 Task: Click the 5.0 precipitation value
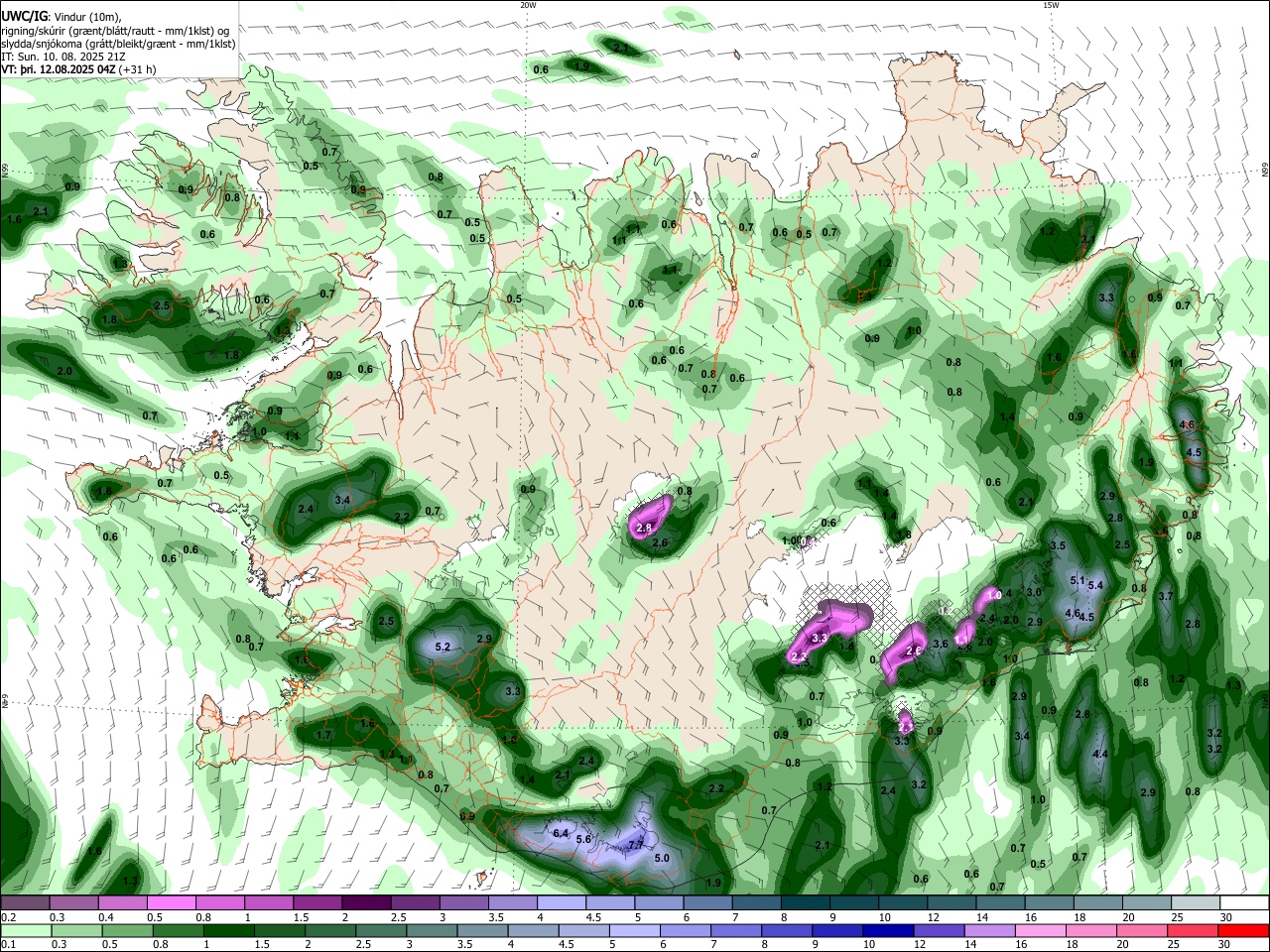tap(662, 858)
